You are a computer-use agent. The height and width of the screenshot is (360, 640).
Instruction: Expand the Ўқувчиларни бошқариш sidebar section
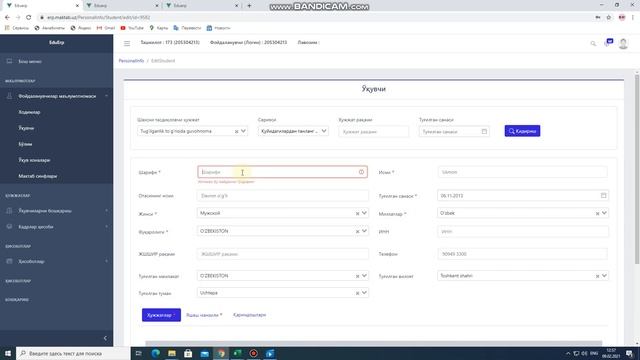[x=57, y=211]
